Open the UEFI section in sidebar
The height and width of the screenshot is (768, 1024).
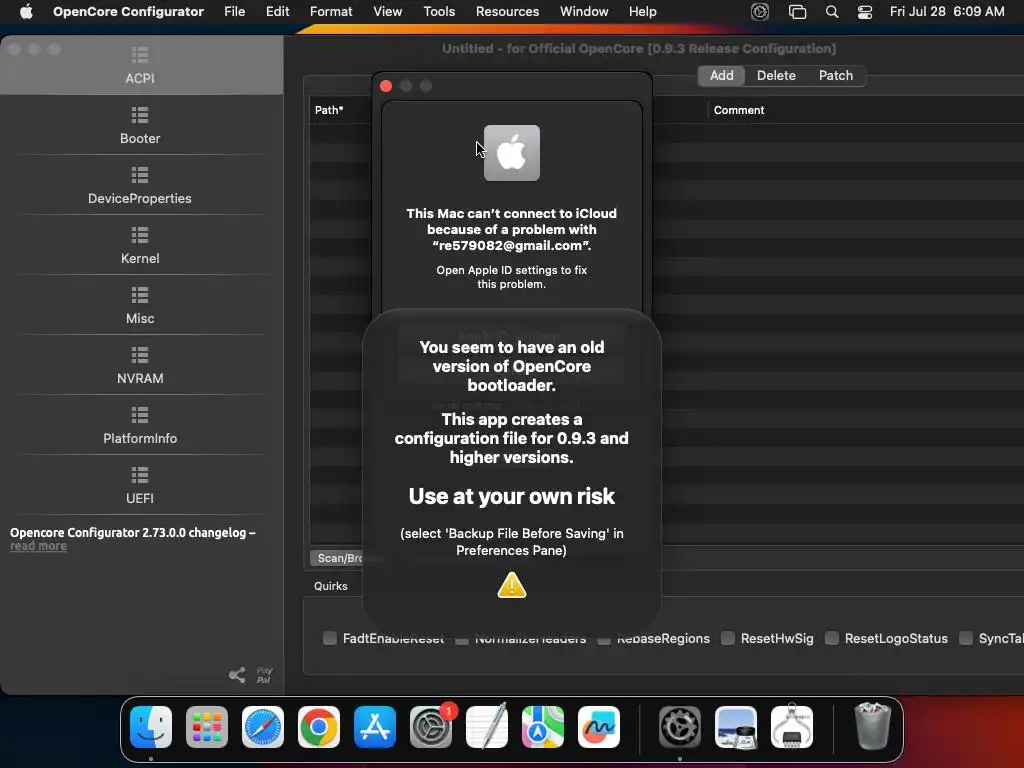coord(140,486)
